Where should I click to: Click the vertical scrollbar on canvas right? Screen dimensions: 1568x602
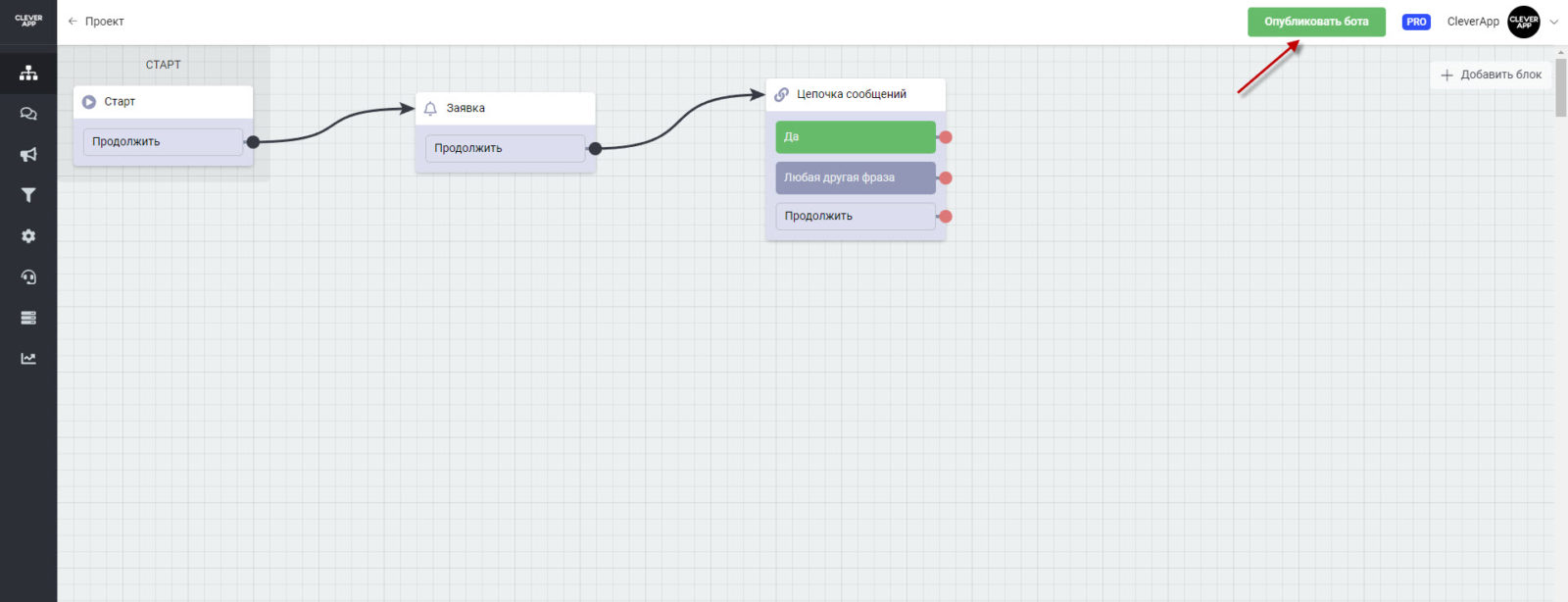[1560, 88]
